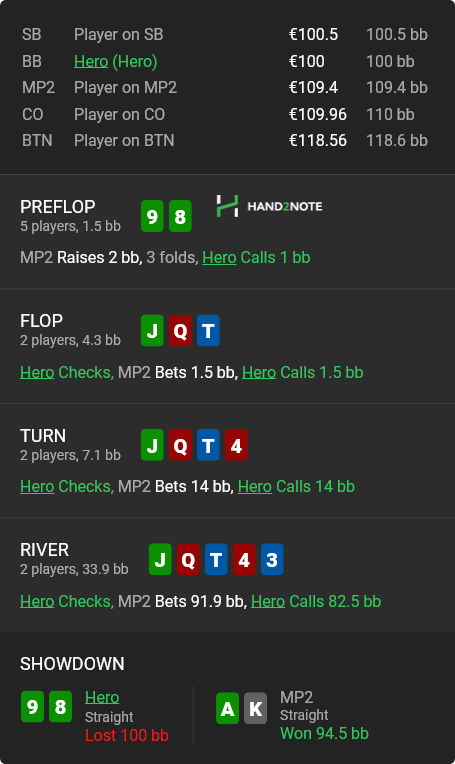Click the green 8 preflop card
The height and width of the screenshot is (764, 455).
click(x=180, y=216)
